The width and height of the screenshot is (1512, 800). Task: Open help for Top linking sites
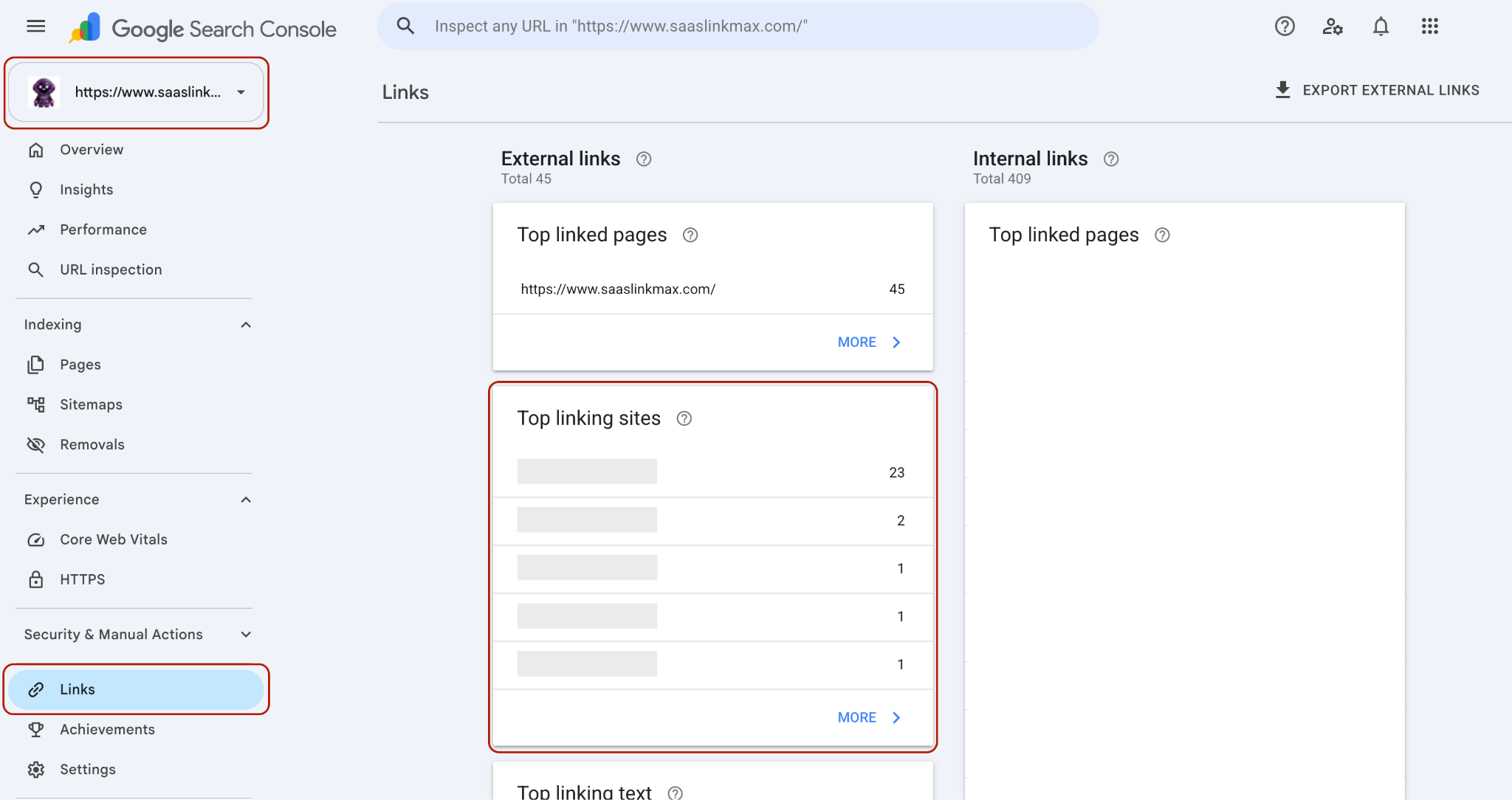[684, 418]
